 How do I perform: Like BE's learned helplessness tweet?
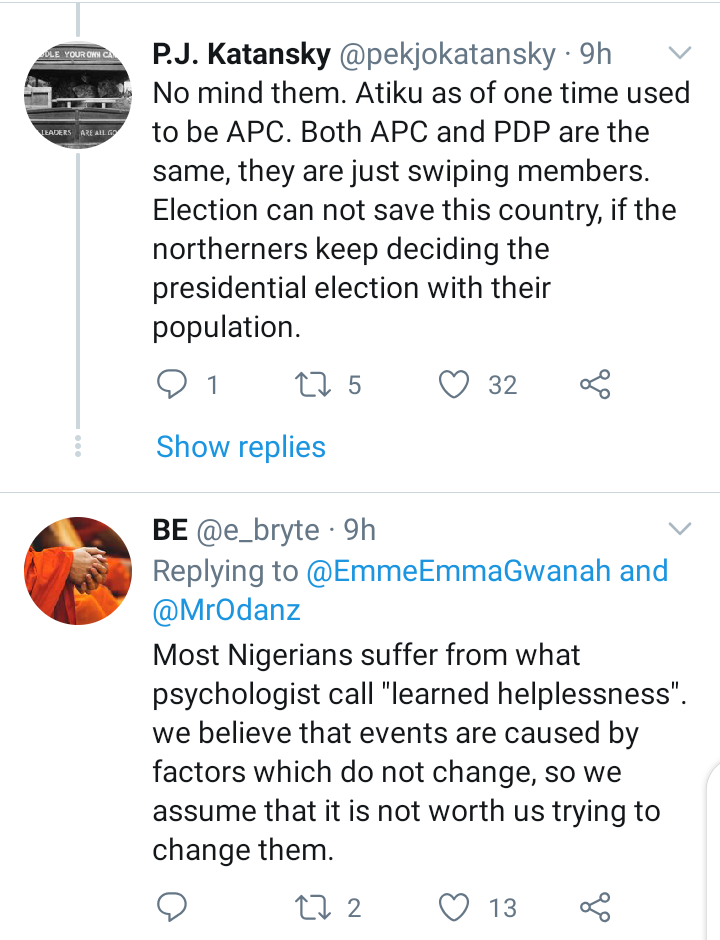point(454,907)
